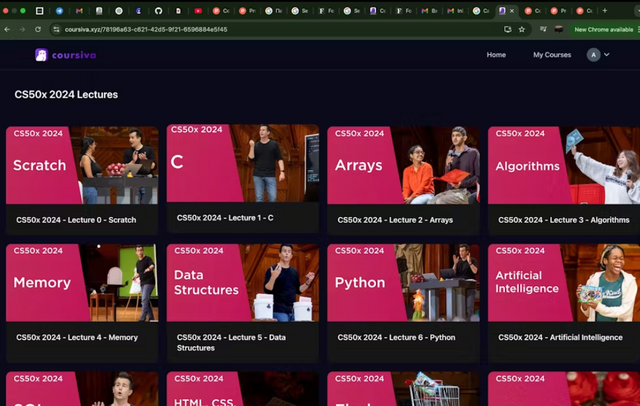Click title 'CS50x 2024 - Lecture 1 - C'

point(225,218)
